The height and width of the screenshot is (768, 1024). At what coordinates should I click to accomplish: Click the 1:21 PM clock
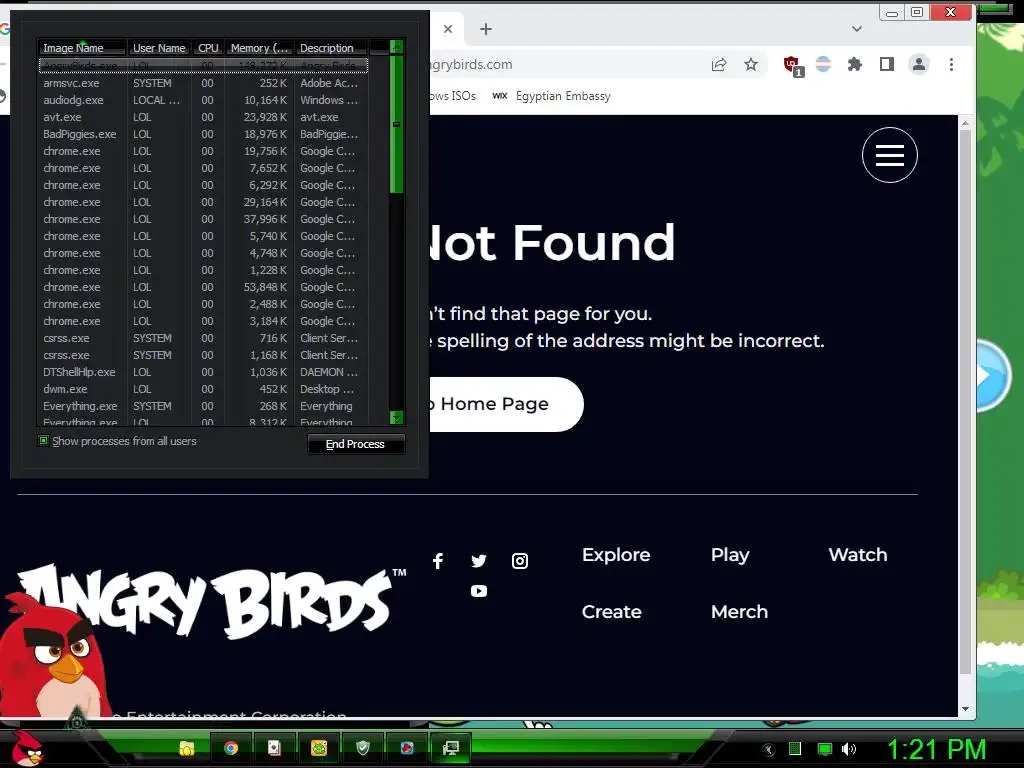pos(936,749)
